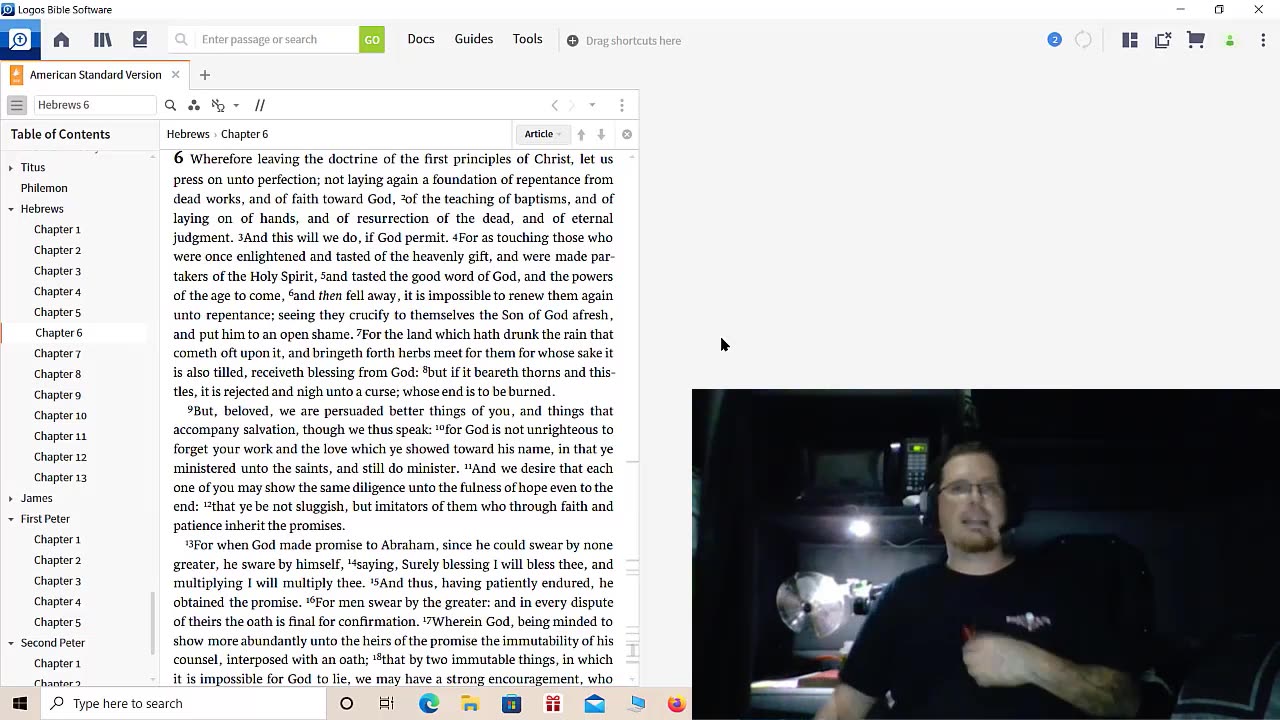
Task: Open the dropdown arrow next to interlinear icon
Action: click(x=236, y=105)
